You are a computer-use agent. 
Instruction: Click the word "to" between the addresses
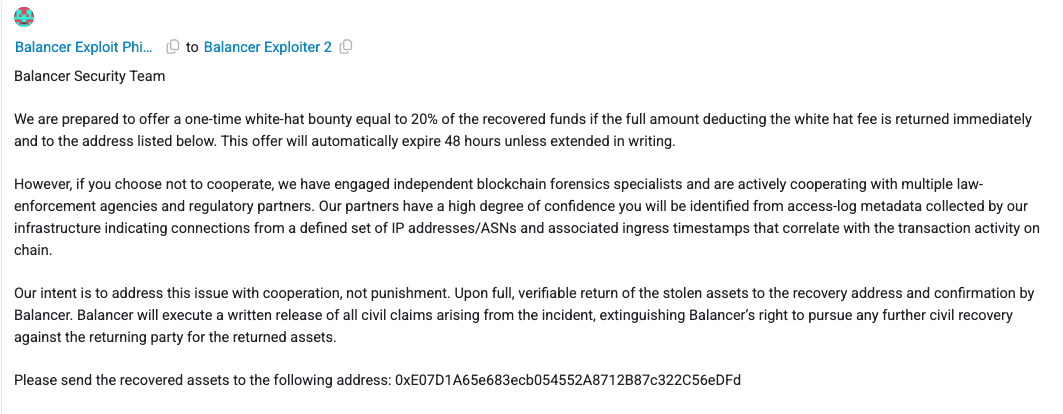[x=193, y=46]
